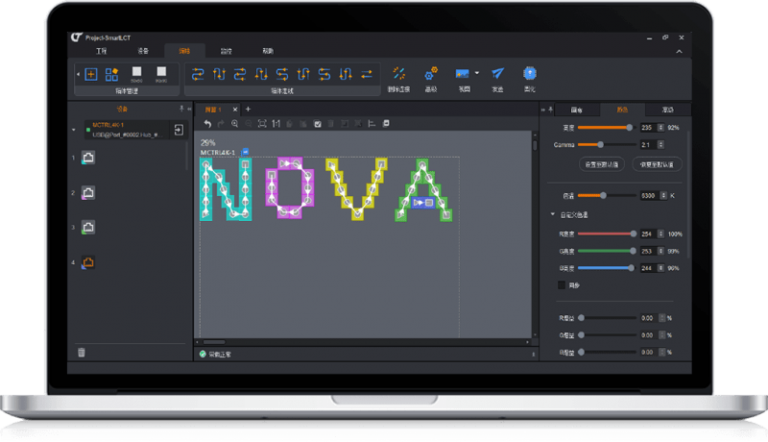The width and height of the screenshot is (768, 442).
Task: Click the add screen icon in the toolbar
Action: pyautogui.click(x=91, y=73)
